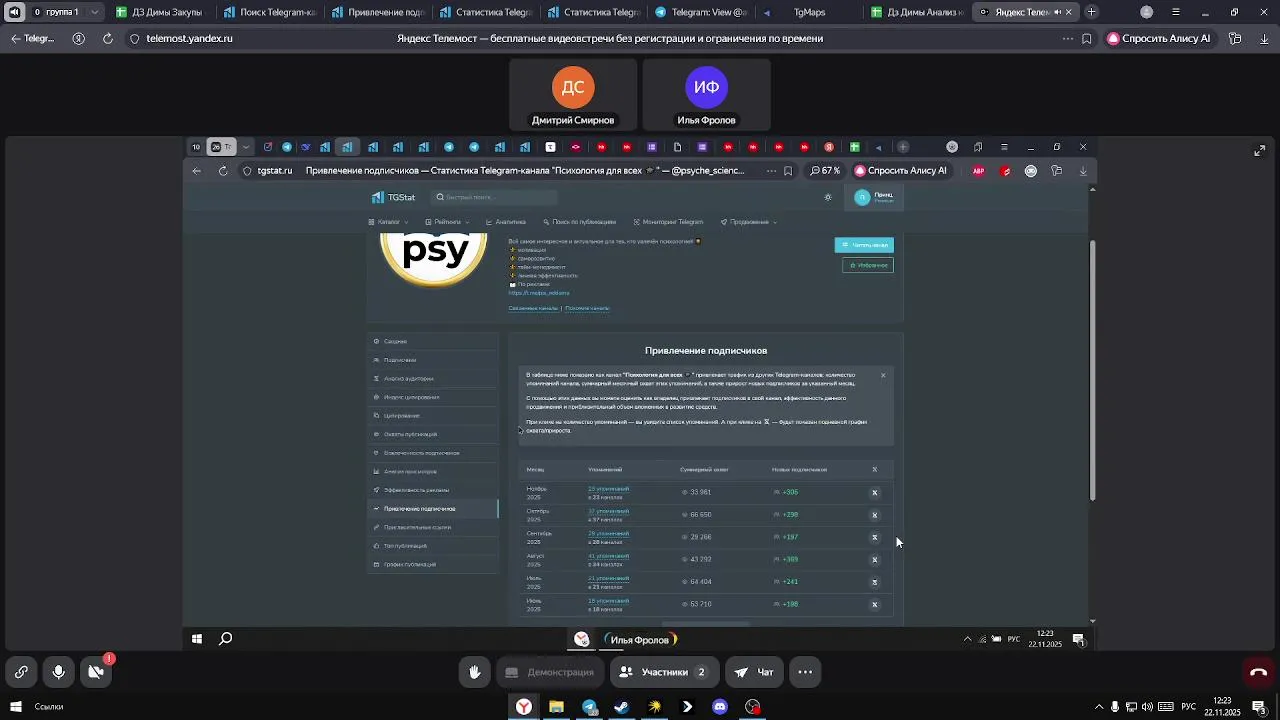Click the Читать канал button
1280x720 pixels.
click(x=864, y=245)
